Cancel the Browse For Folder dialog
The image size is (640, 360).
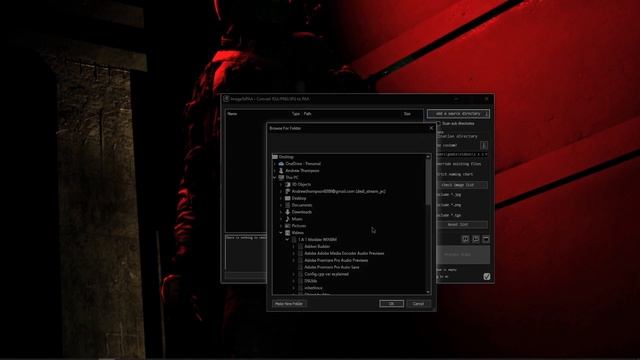click(418, 304)
